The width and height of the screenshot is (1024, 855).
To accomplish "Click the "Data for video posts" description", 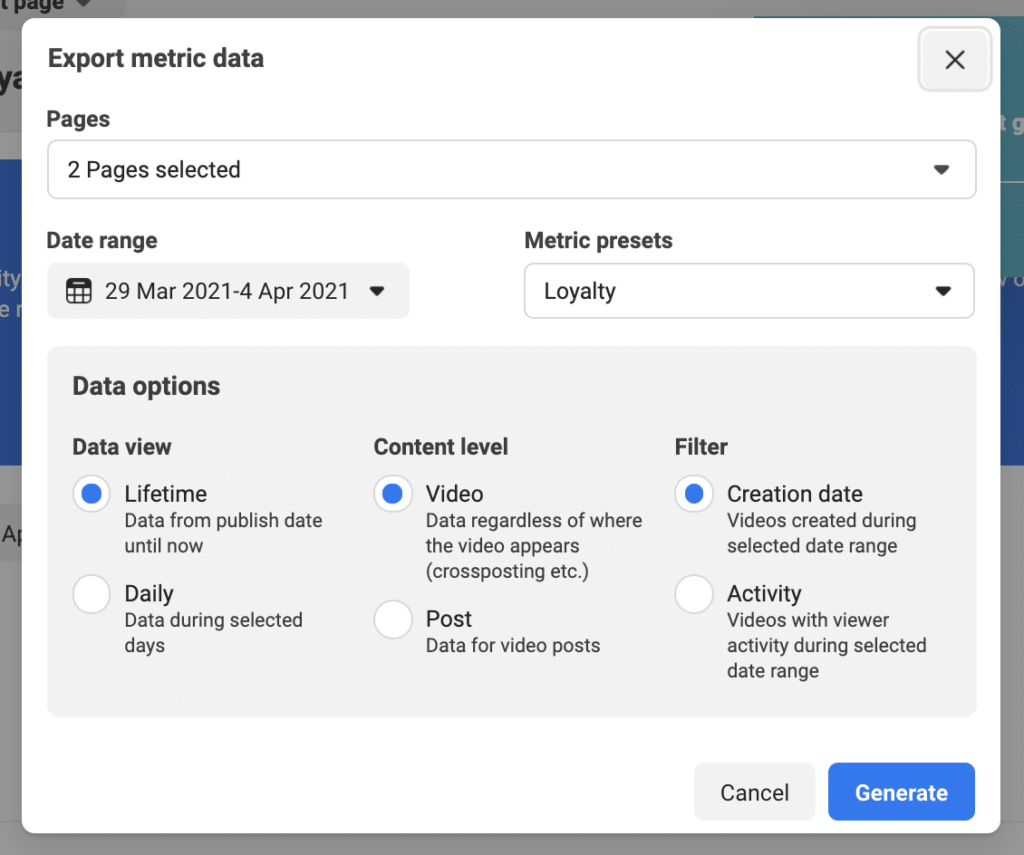I will [x=513, y=645].
